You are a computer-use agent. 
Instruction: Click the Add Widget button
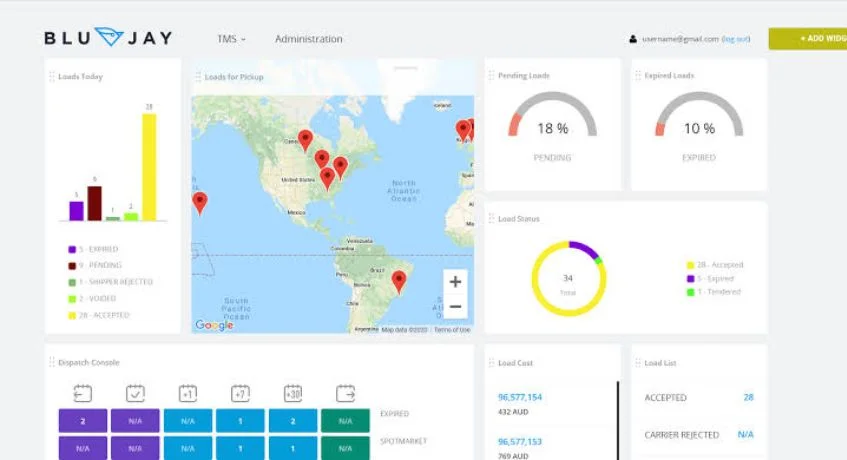pyautogui.click(x=808, y=38)
